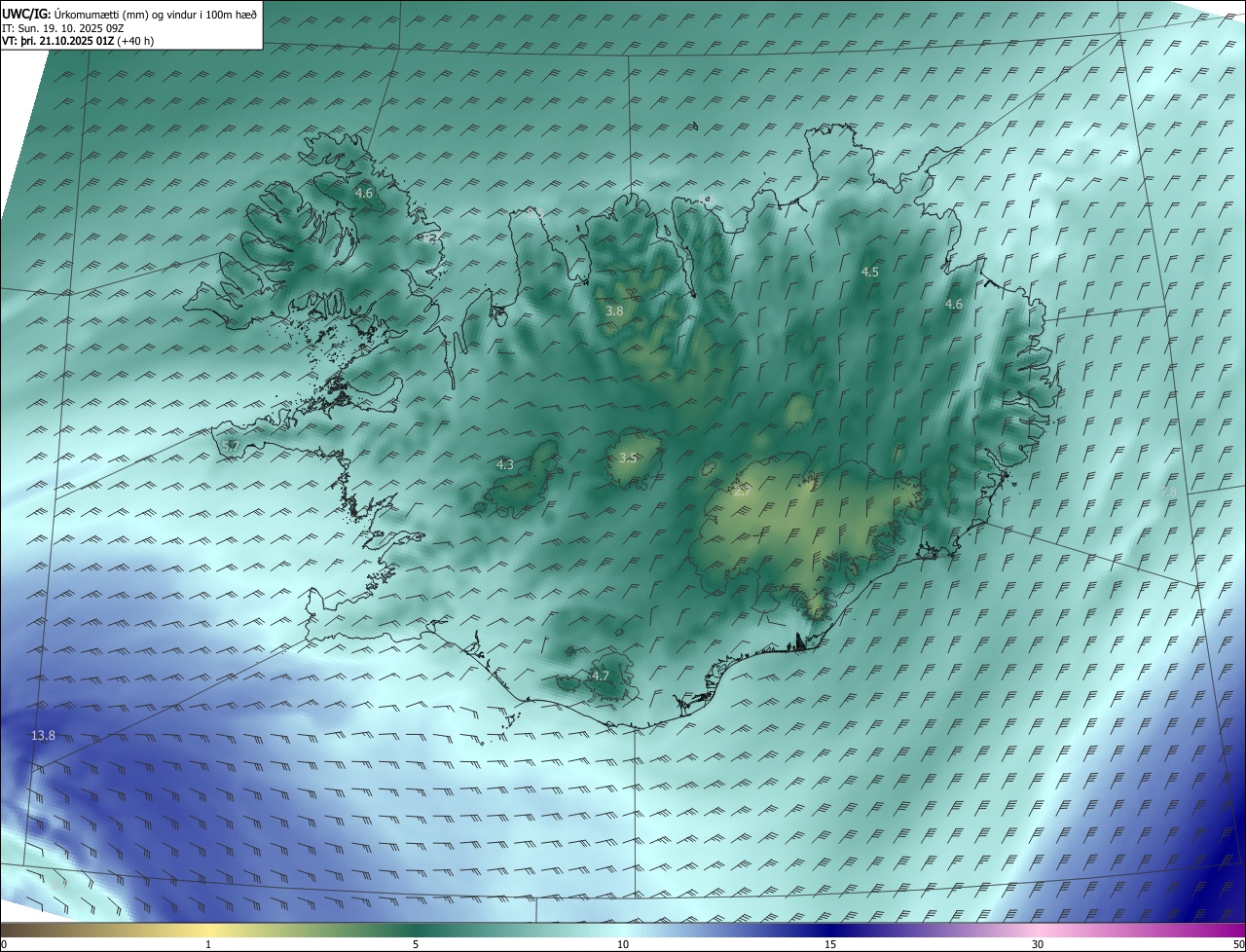Click the valid time "VT: Þri. 21.10.2025 01Z (+40 h)"
The width and height of the screenshot is (1246, 952).
78,41
